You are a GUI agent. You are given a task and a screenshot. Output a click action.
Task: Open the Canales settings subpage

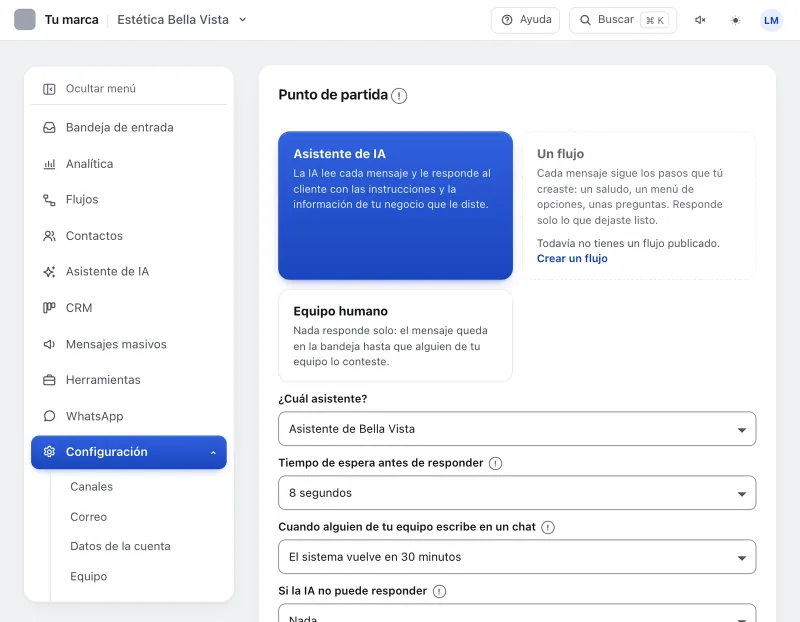pyautogui.click(x=91, y=487)
